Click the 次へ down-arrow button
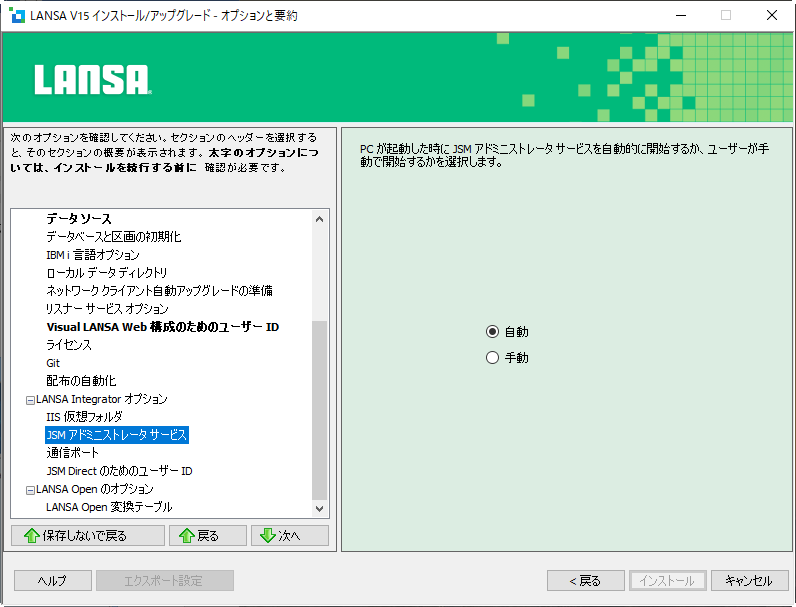This screenshot has height=607, width=796. click(x=290, y=535)
